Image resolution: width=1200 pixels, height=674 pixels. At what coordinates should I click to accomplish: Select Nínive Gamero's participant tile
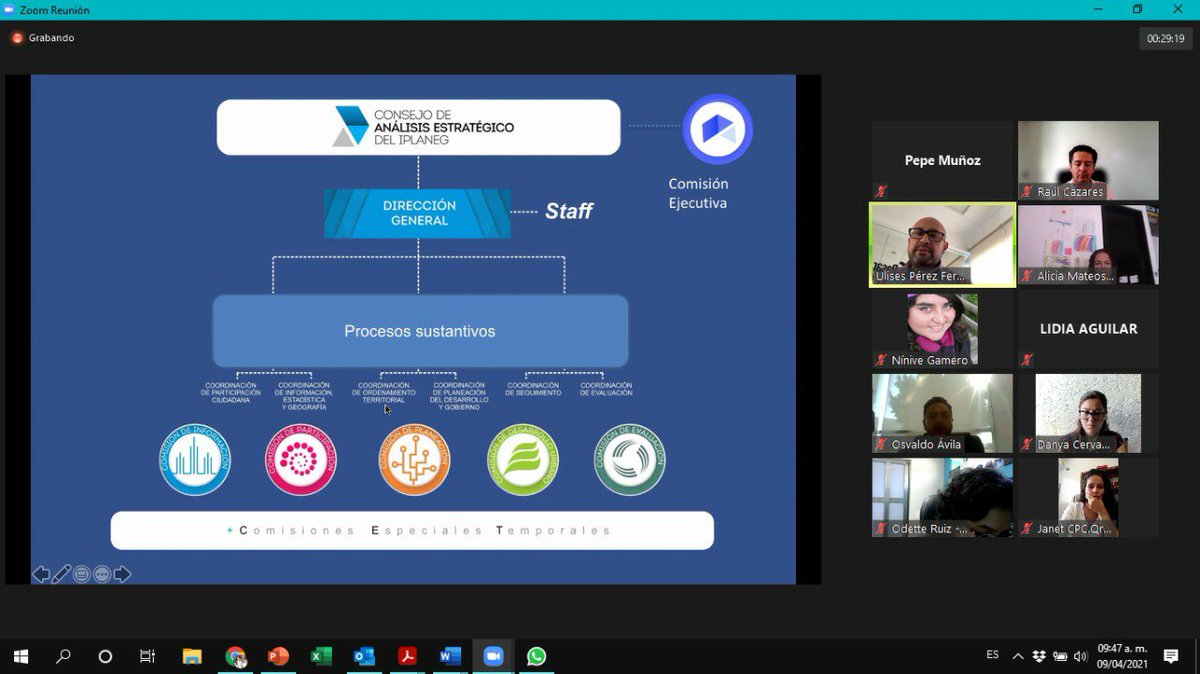point(942,329)
